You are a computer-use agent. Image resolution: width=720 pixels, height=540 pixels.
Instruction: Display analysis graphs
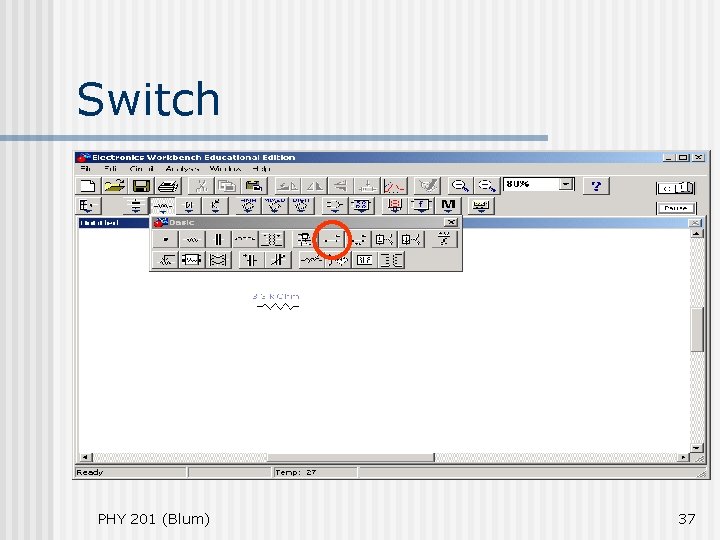coord(394,186)
